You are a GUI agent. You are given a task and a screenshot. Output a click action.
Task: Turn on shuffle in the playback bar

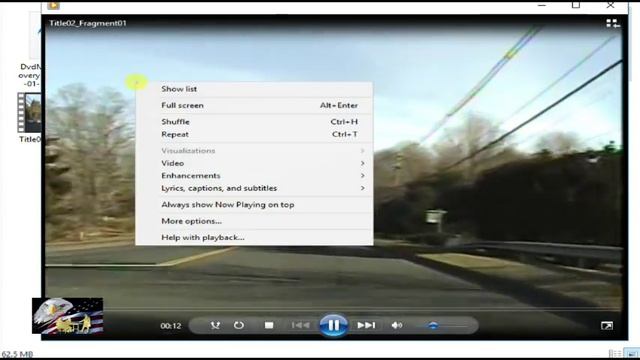coord(215,325)
